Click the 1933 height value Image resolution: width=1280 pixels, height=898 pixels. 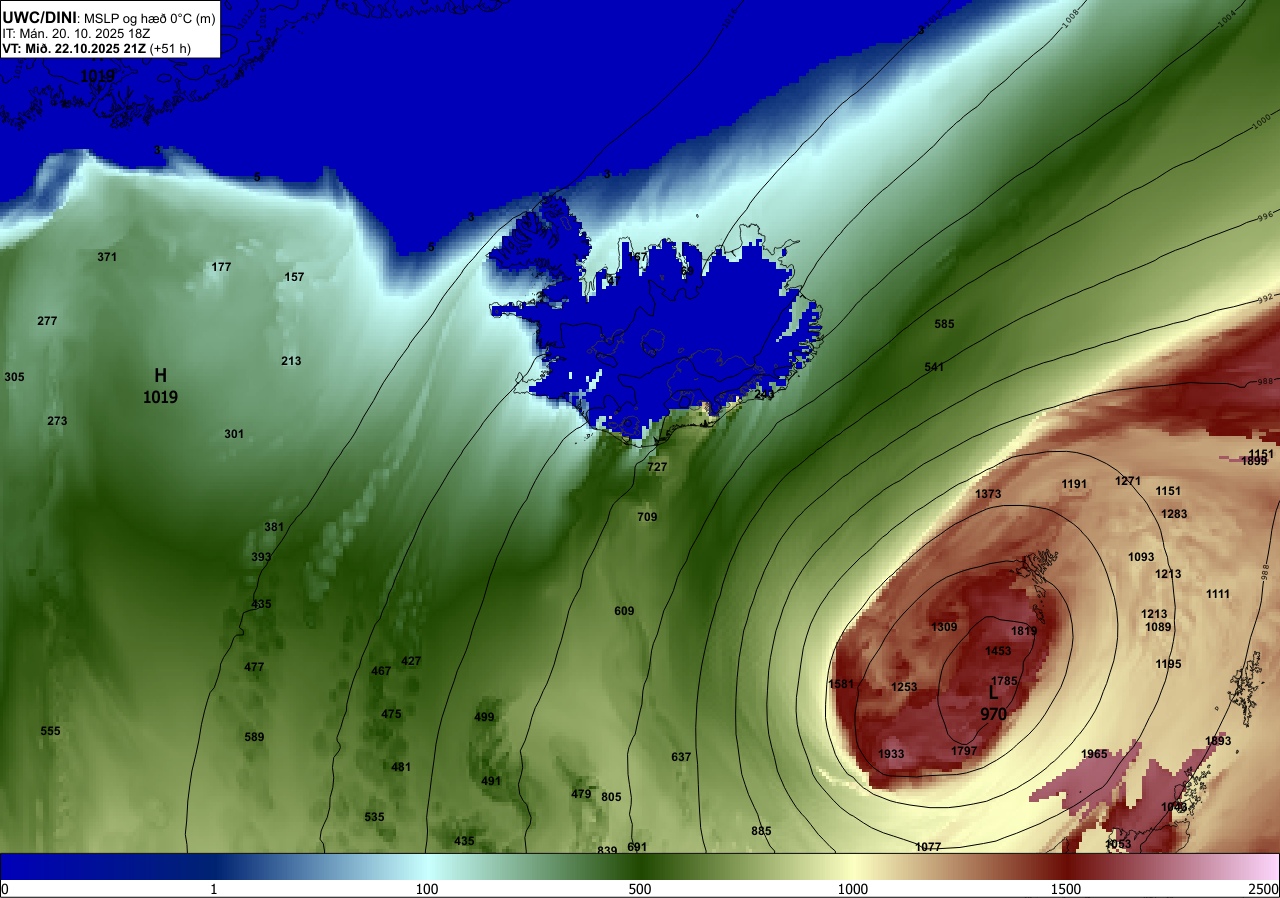(x=891, y=754)
